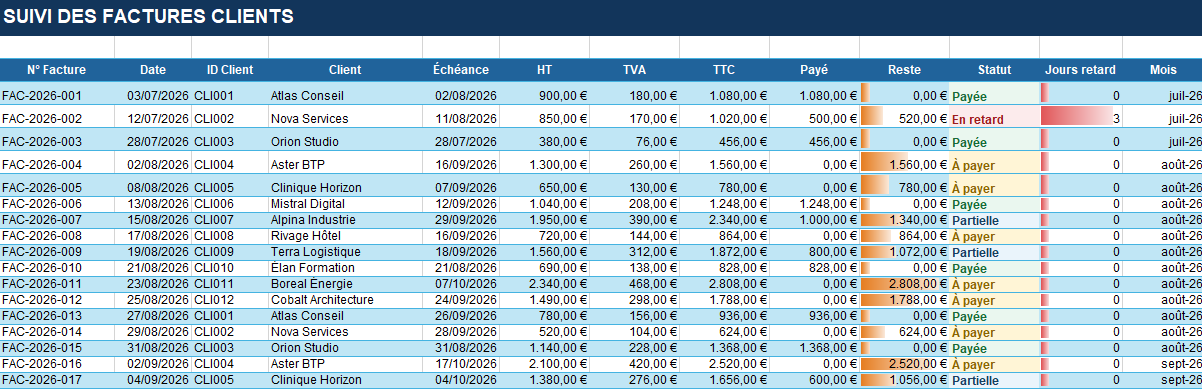Select HT amount 1.950,00 €
Image resolution: width=1202 pixels, height=389 pixels.
click(x=544, y=220)
